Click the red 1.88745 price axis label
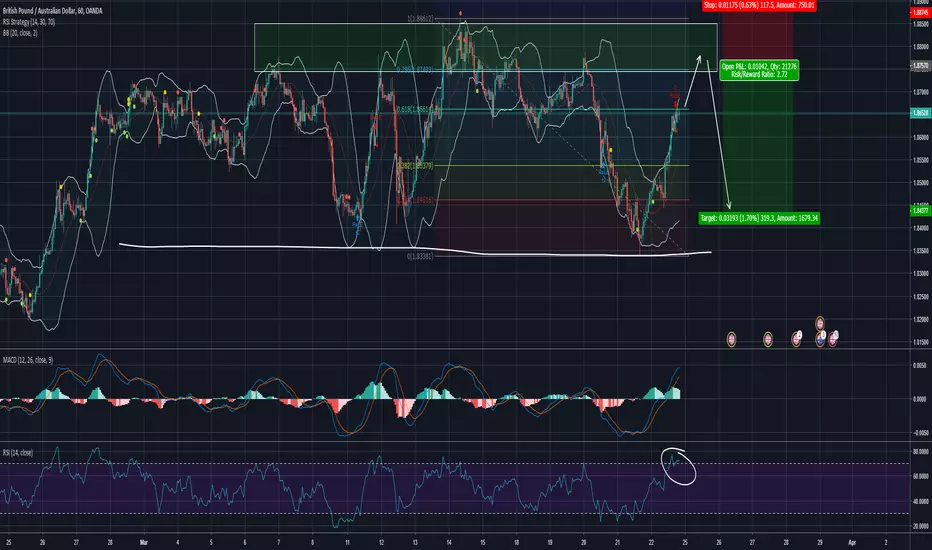The height and width of the screenshot is (550, 932). tap(920, 13)
